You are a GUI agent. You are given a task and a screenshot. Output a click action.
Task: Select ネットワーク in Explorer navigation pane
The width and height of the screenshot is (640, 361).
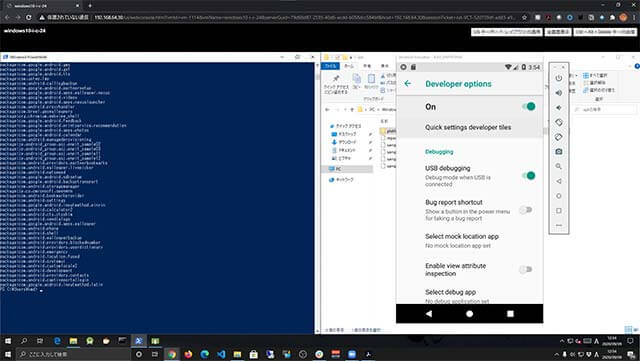point(341,180)
